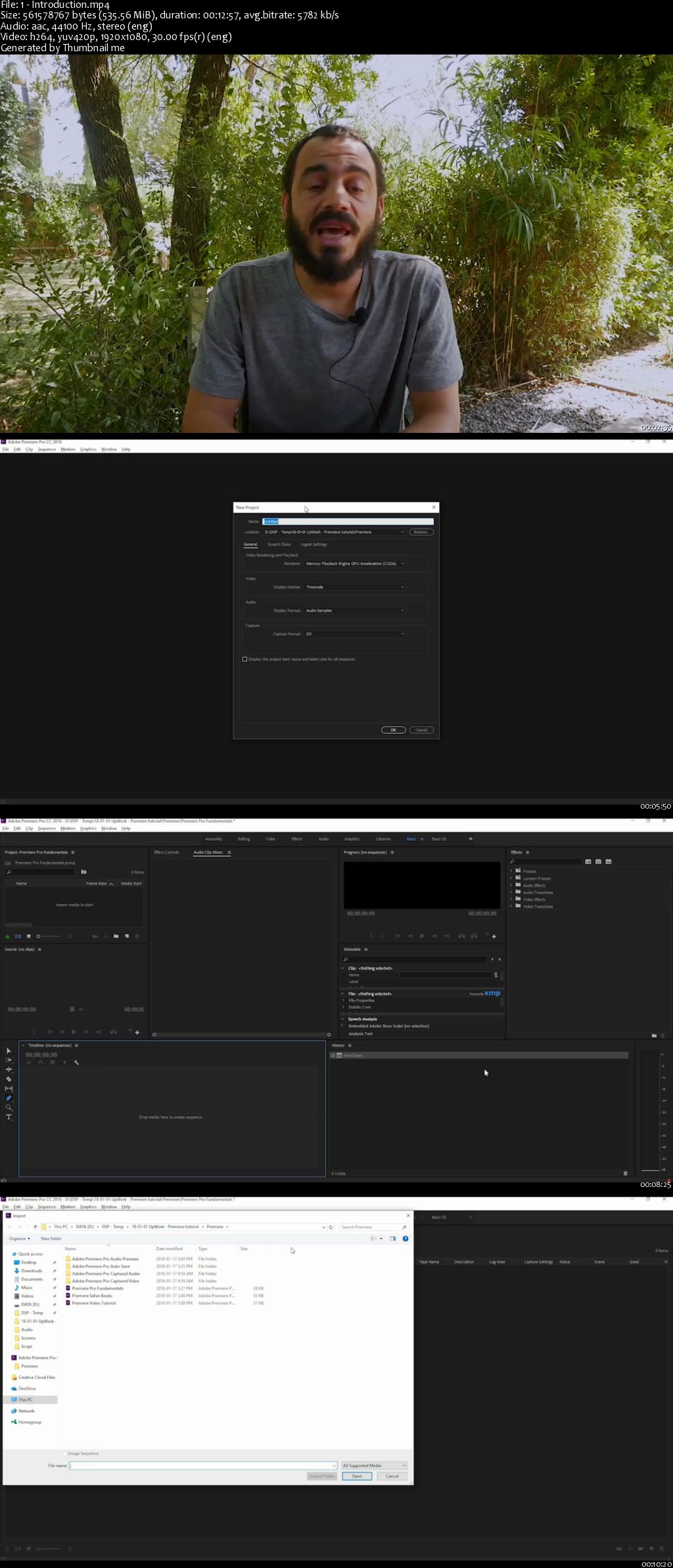Screen dimensions: 673x1568
Task: Refresh the Import dialog address bar
Action: pyautogui.click(x=331, y=1226)
